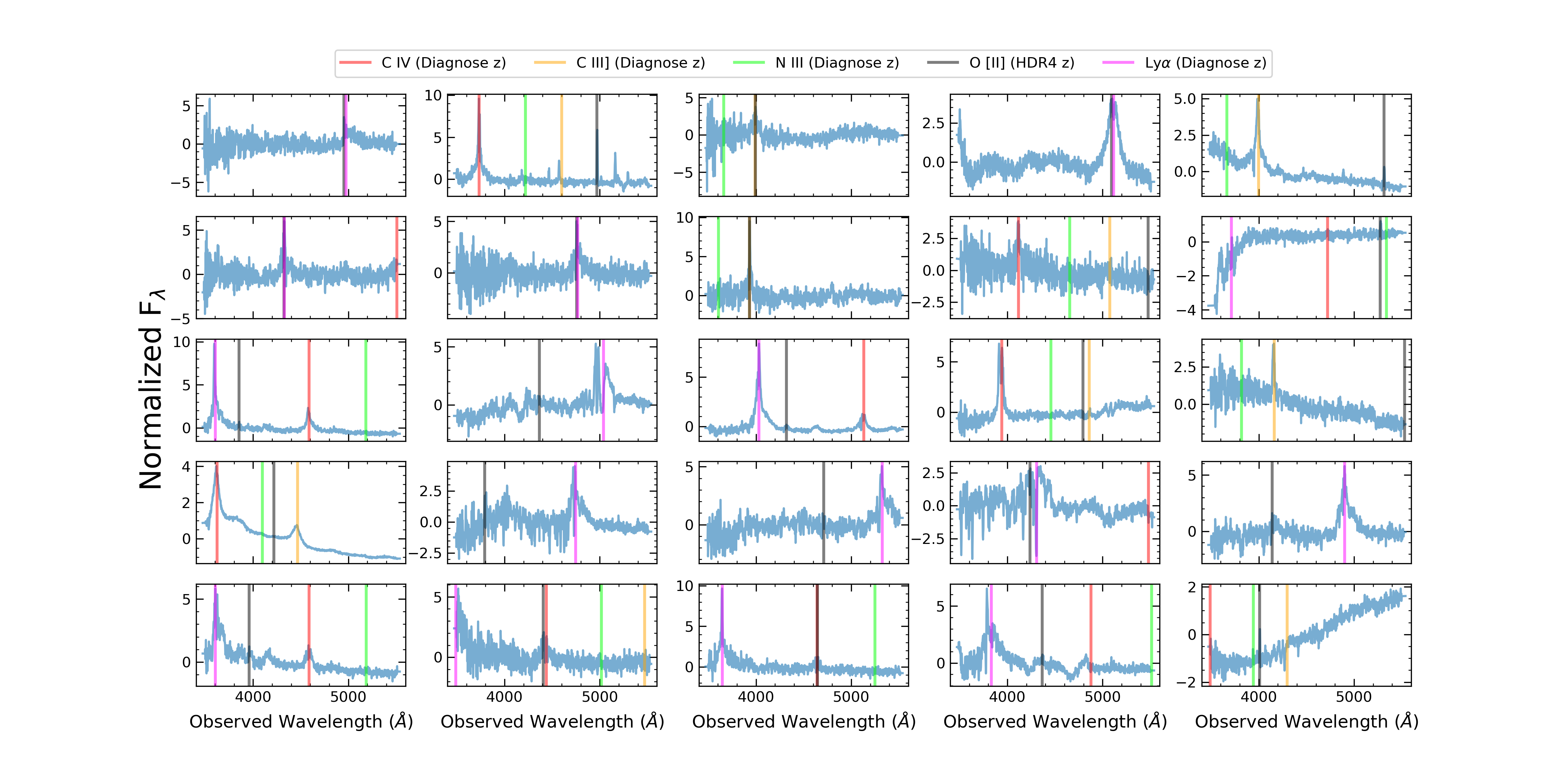
Task: Click the 'Normalized Fλ' y-axis title
Action: coord(152,389)
